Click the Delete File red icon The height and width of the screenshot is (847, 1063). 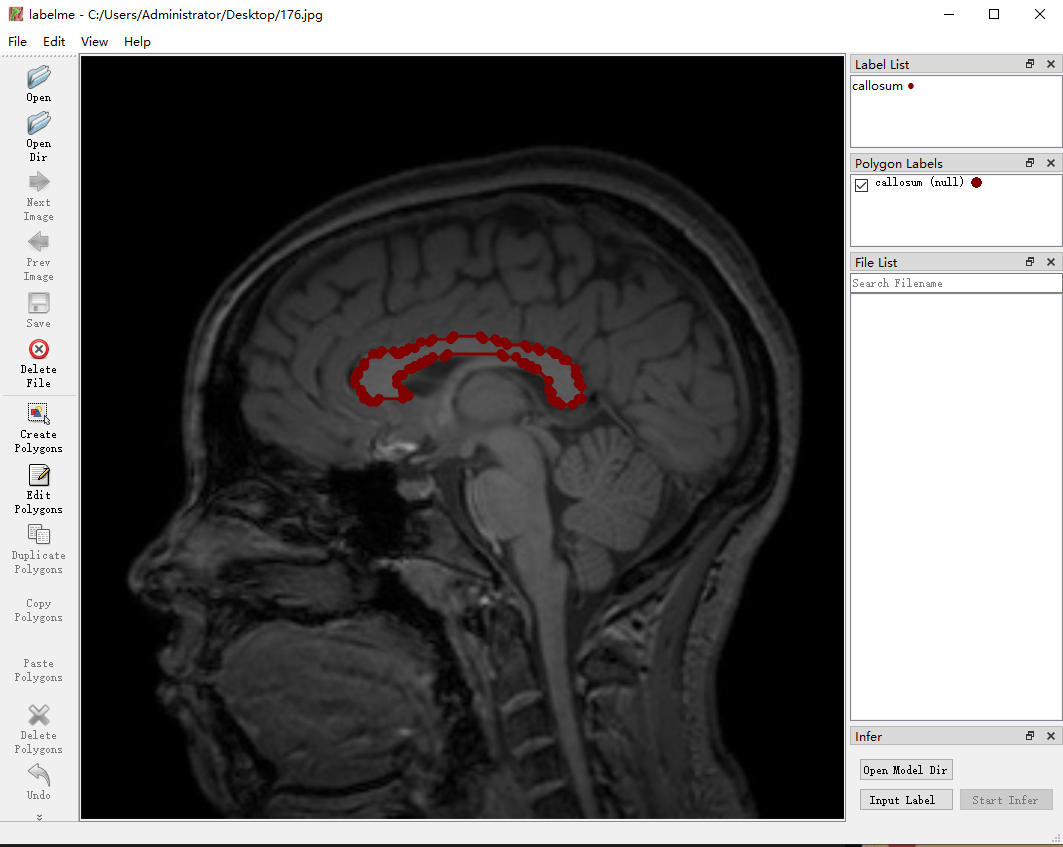point(39,349)
